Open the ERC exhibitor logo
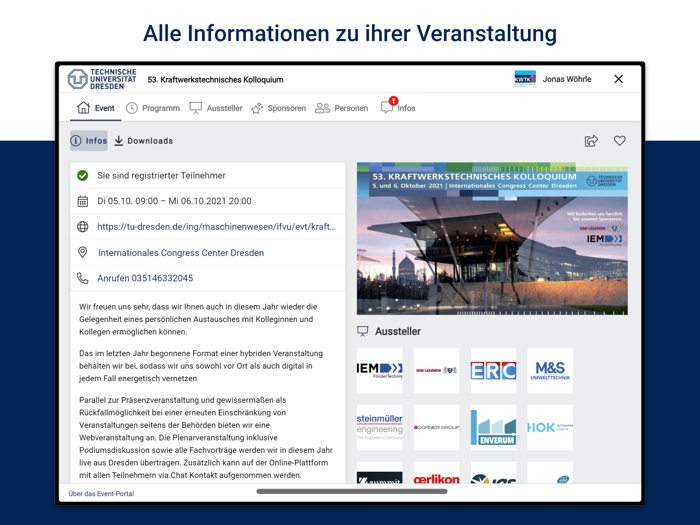 point(493,371)
